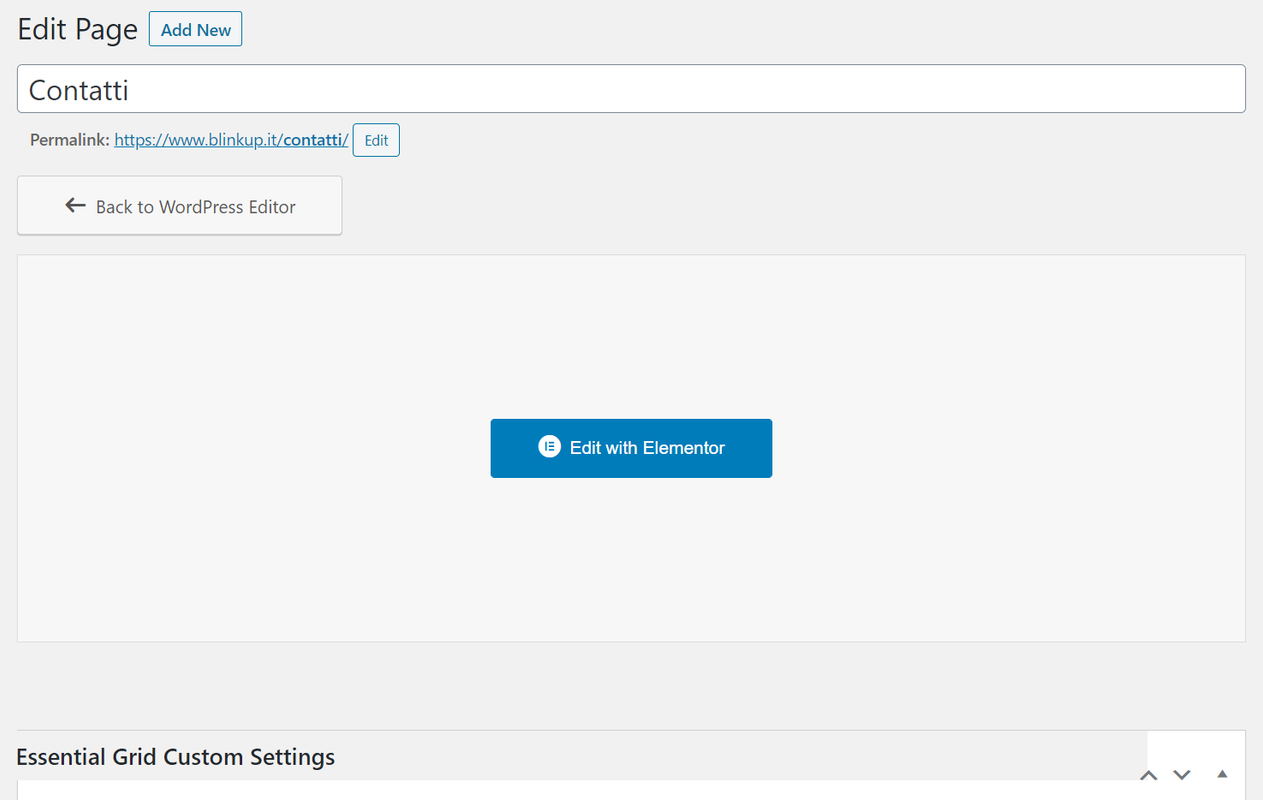Click the Edit Page heading
Image resolution: width=1263 pixels, height=800 pixels.
pos(78,29)
